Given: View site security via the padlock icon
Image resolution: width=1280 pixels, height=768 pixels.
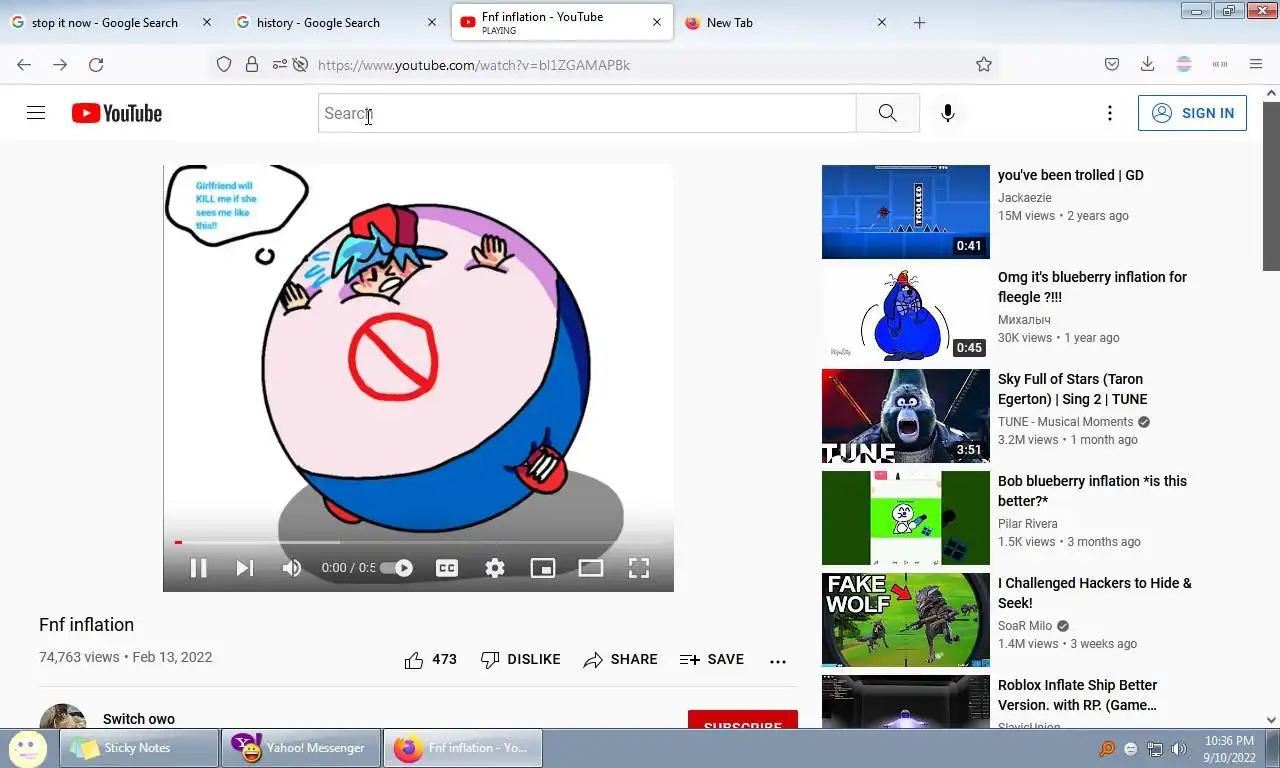Looking at the screenshot, I should click(252, 65).
